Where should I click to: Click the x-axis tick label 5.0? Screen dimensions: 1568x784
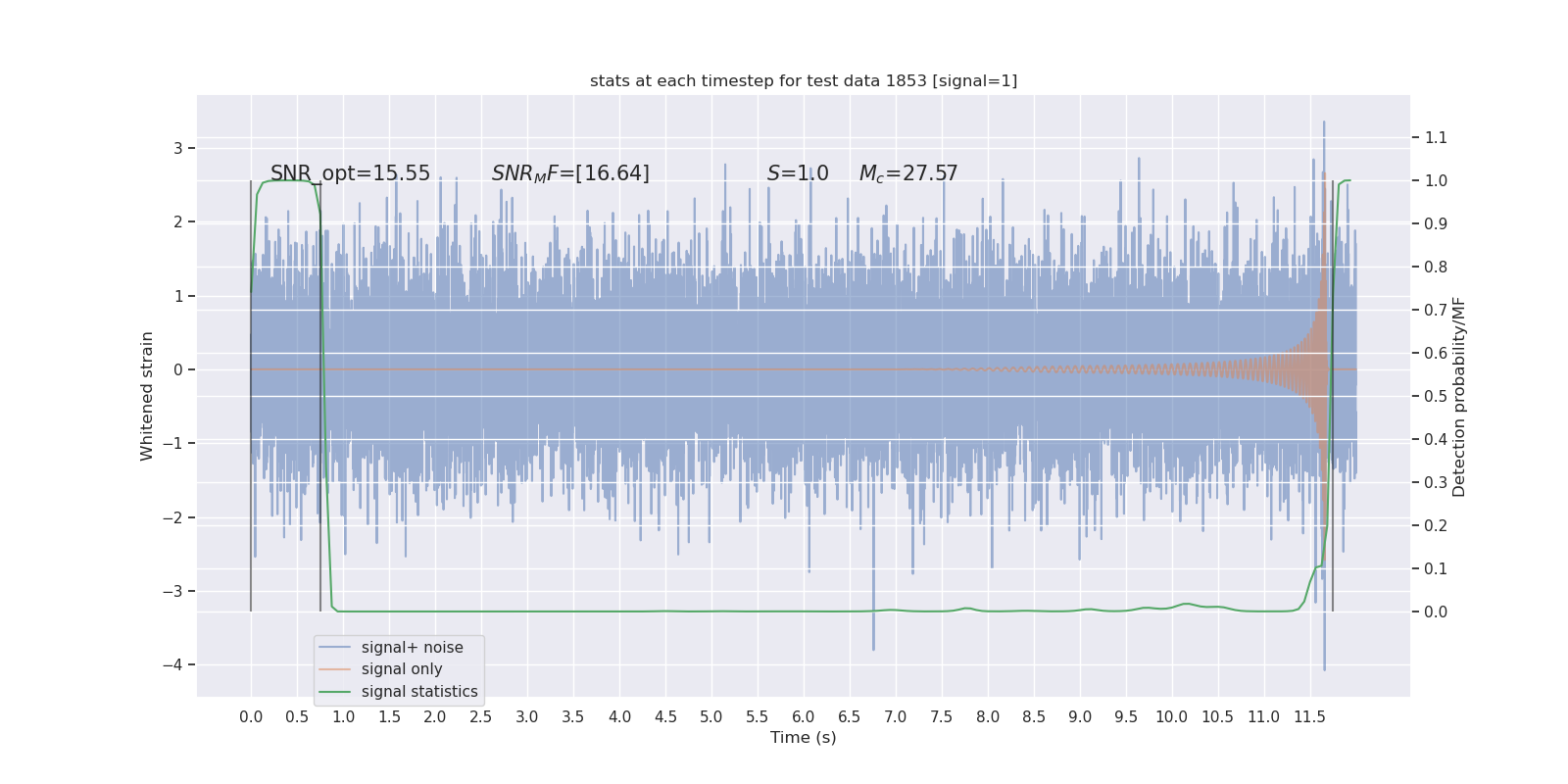click(x=711, y=717)
